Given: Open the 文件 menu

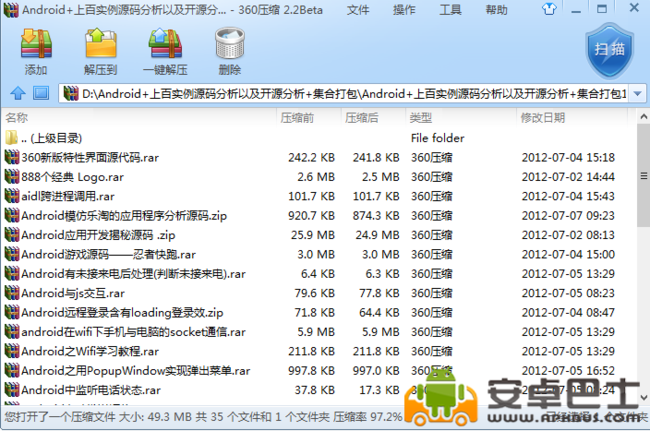Looking at the screenshot, I should [358, 10].
